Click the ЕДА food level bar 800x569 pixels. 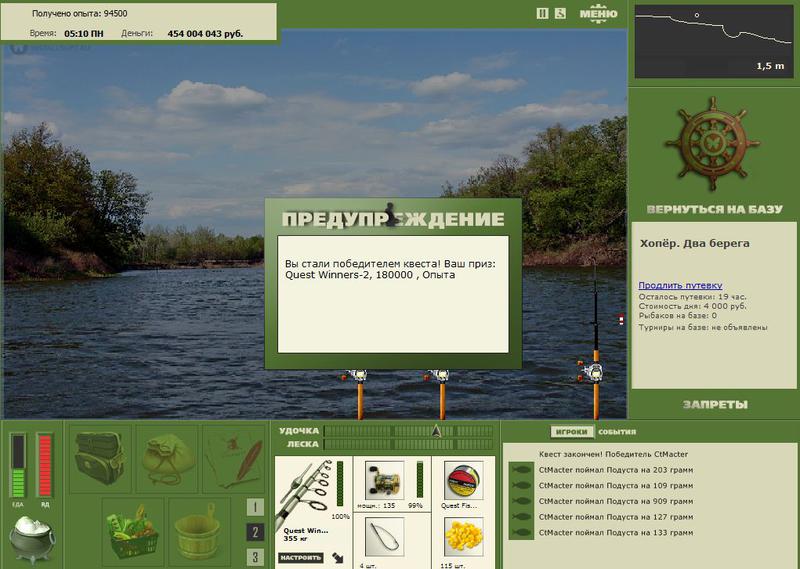(x=18, y=465)
